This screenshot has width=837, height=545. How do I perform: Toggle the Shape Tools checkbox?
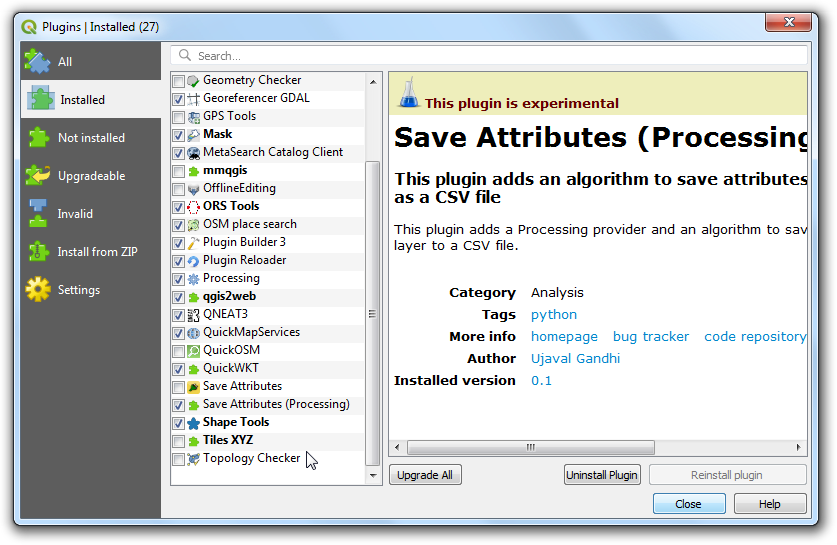178,423
